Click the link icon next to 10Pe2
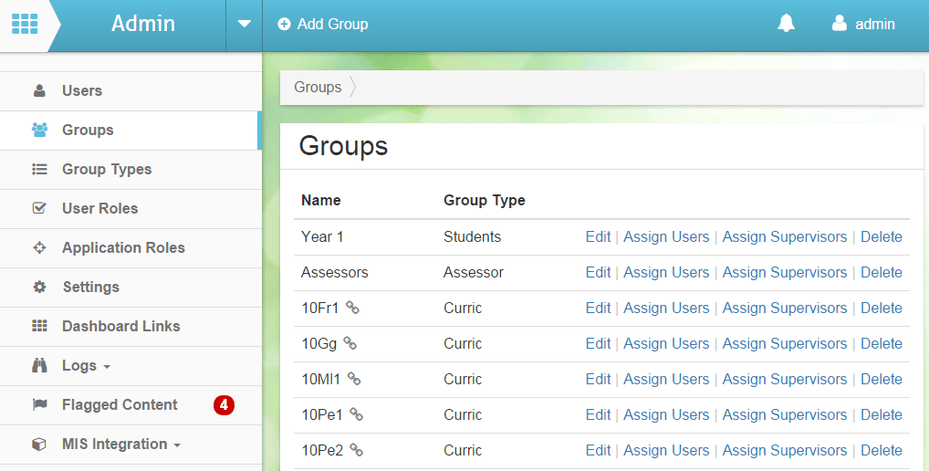 (x=356, y=450)
